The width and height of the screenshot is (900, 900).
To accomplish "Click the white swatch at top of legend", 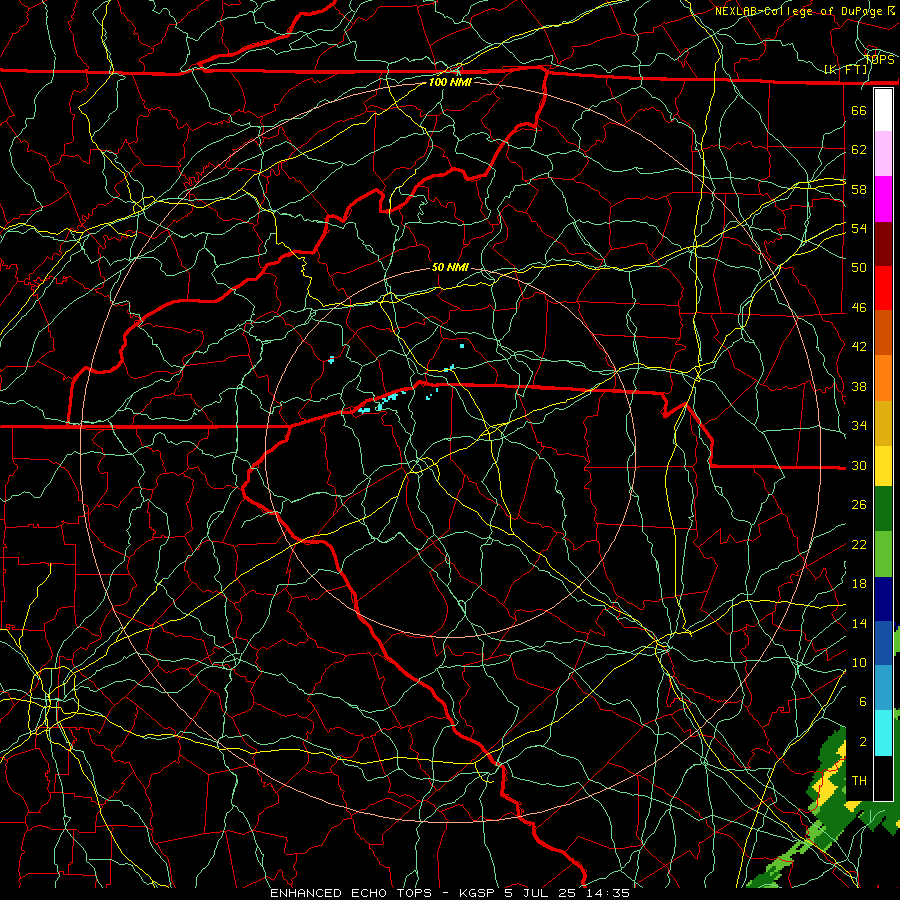I will (x=883, y=110).
